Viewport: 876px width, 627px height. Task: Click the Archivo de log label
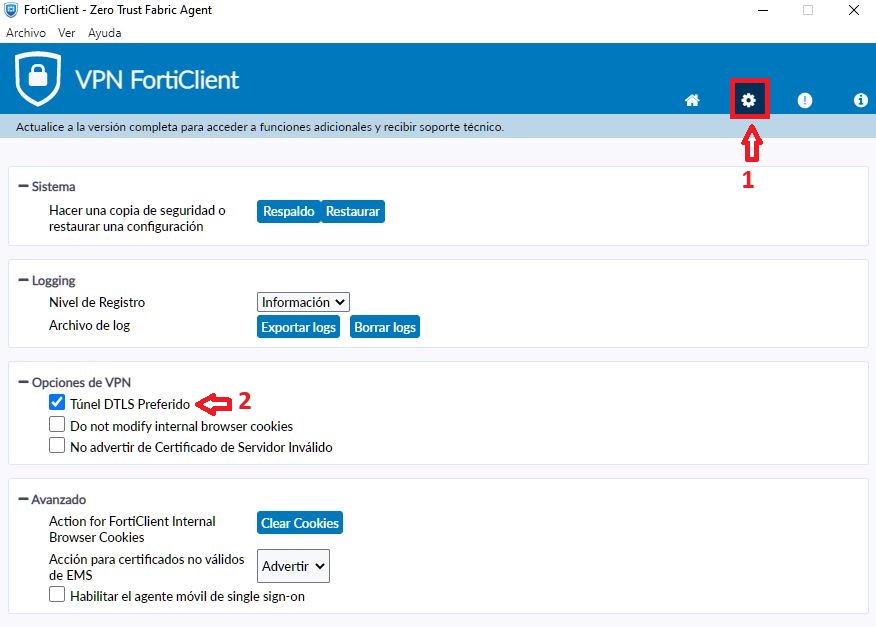[x=89, y=325]
